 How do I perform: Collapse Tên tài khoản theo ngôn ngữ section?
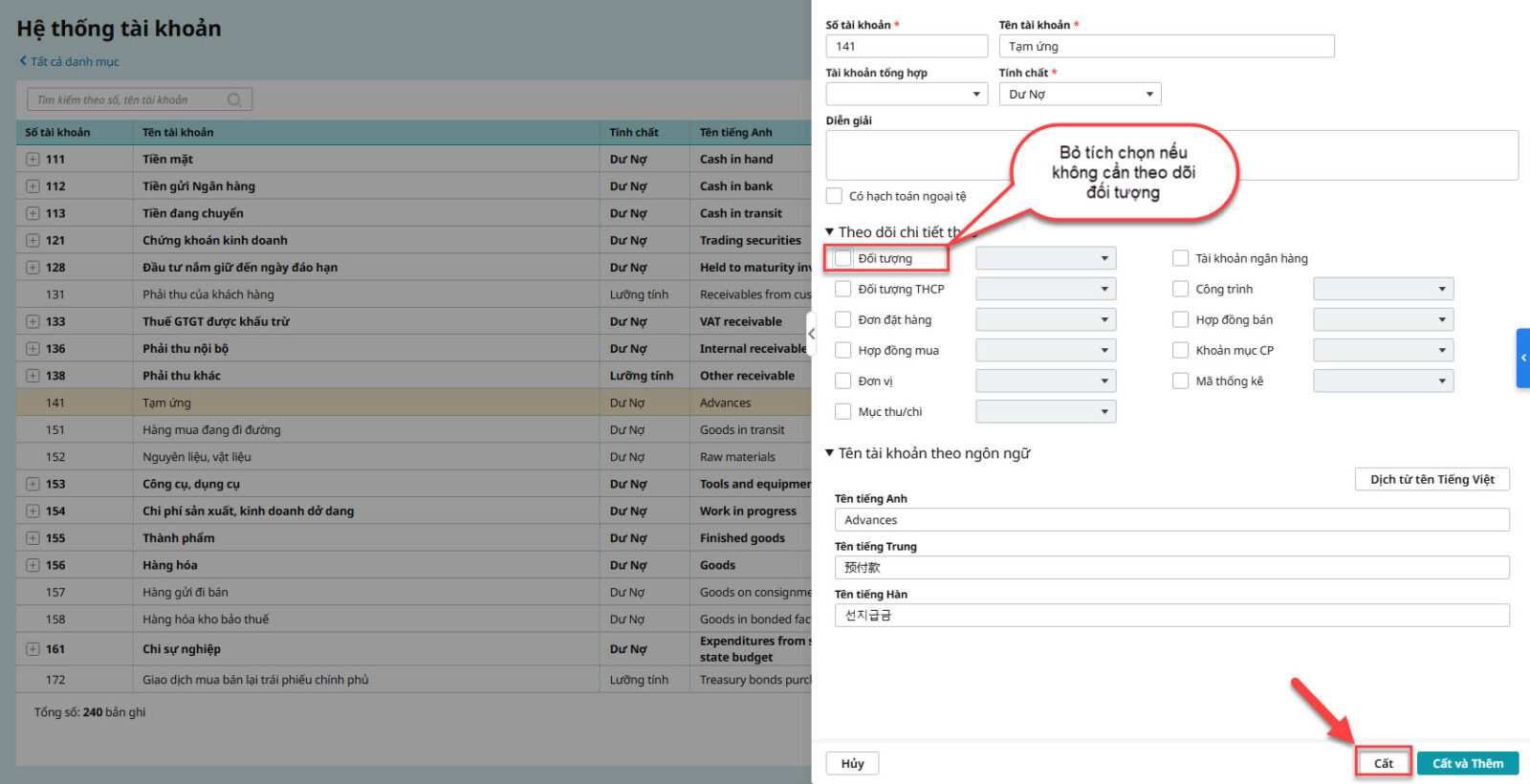pos(830,453)
